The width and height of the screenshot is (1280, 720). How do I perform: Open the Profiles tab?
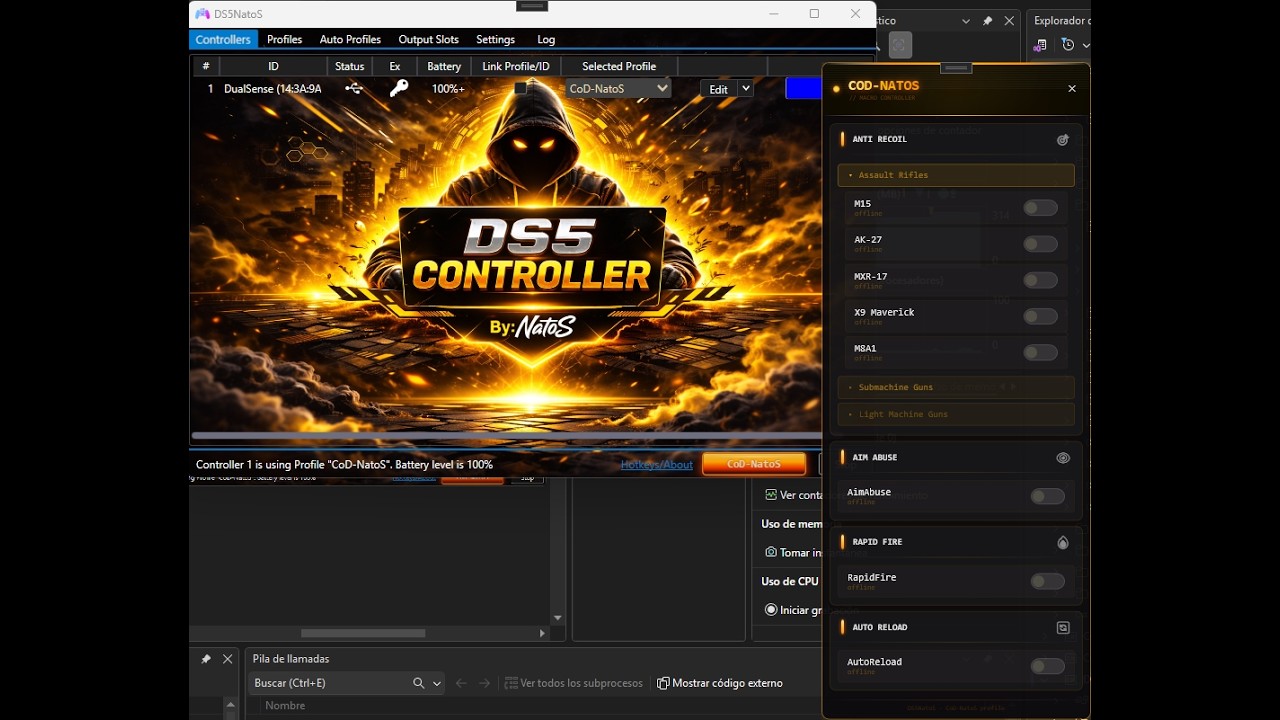(284, 39)
